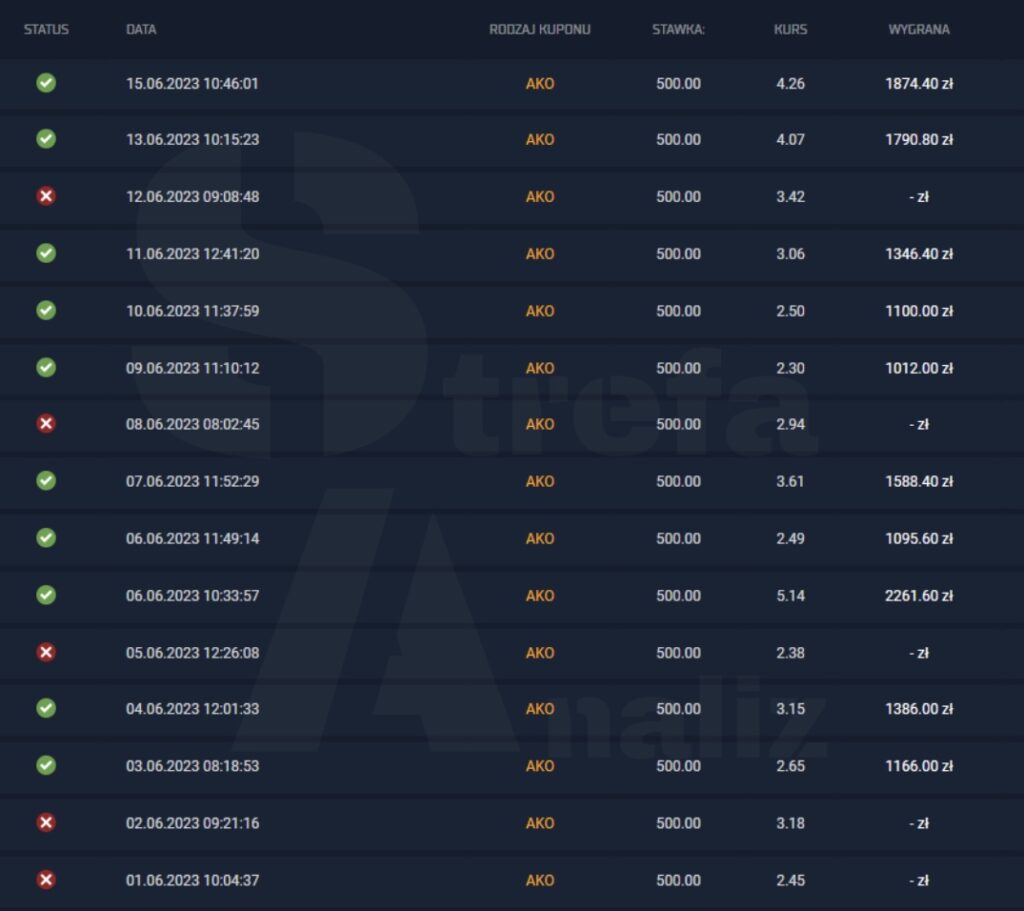Select date 15.06.2023 10:46:01
Image resolution: width=1024 pixels, height=911 pixels.
coord(192,84)
